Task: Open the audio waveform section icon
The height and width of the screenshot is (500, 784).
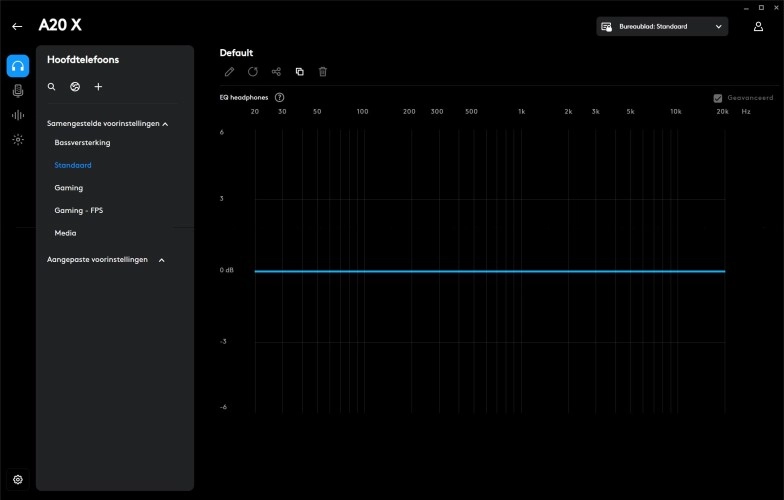Action: pyautogui.click(x=18, y=115)
